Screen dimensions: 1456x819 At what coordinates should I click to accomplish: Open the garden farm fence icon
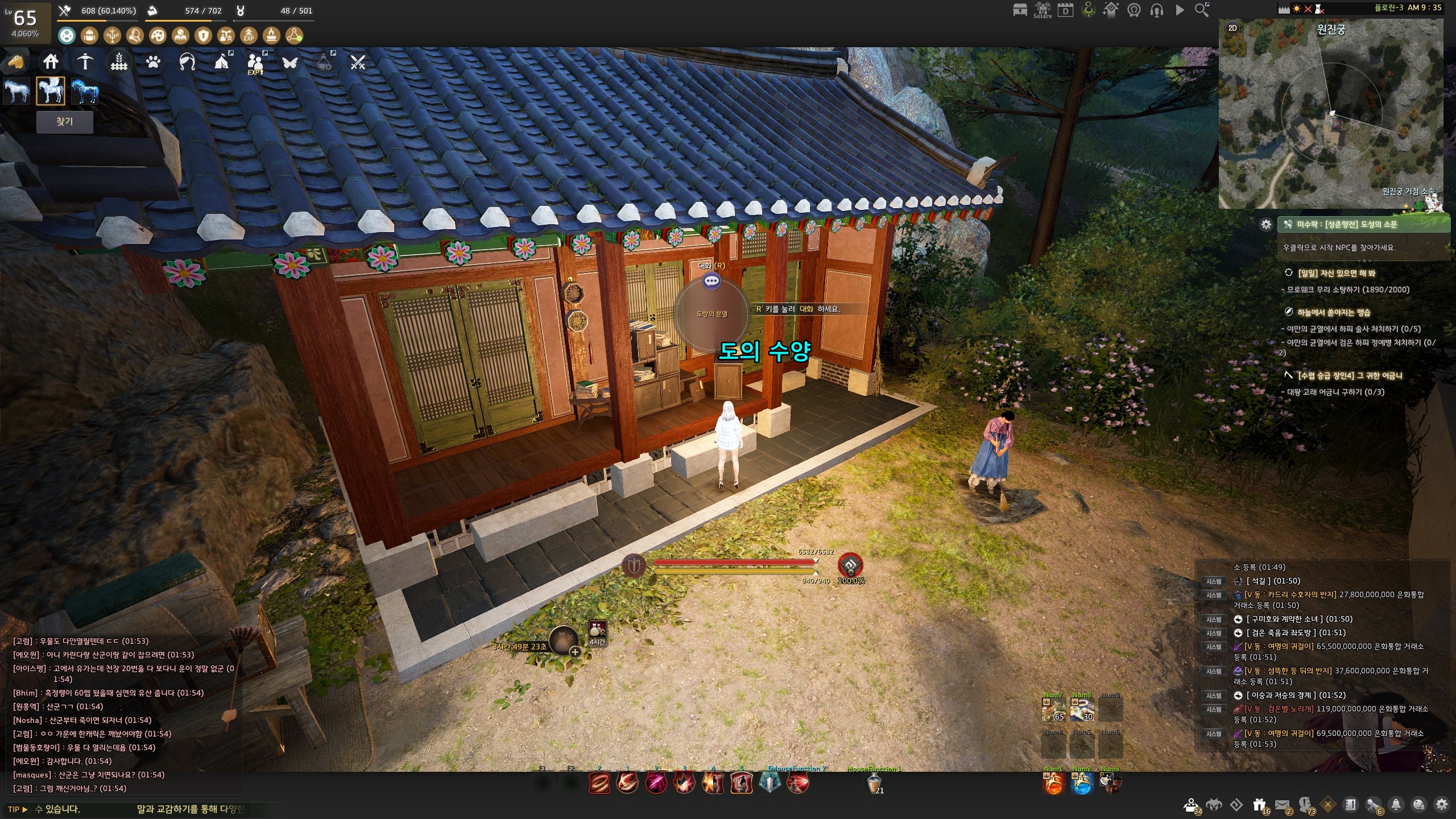coord(119,61)
